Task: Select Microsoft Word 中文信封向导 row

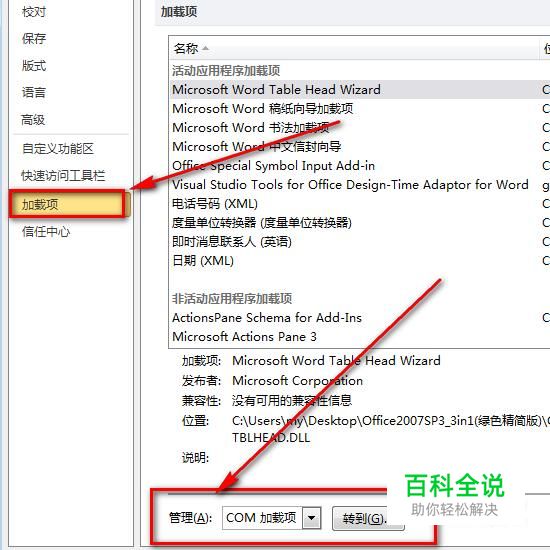Action: (x=359, y=146)
